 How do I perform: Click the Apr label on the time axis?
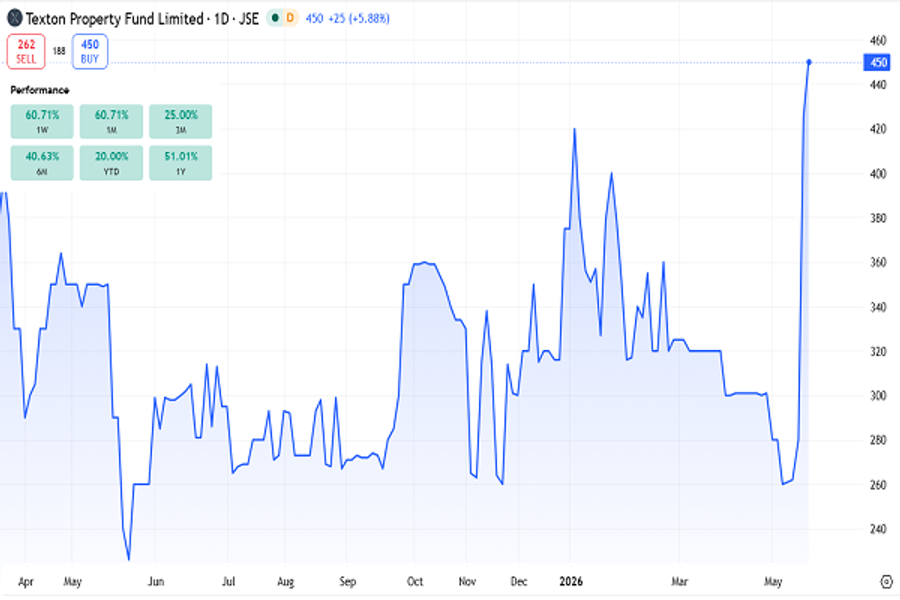coord(26,582)
